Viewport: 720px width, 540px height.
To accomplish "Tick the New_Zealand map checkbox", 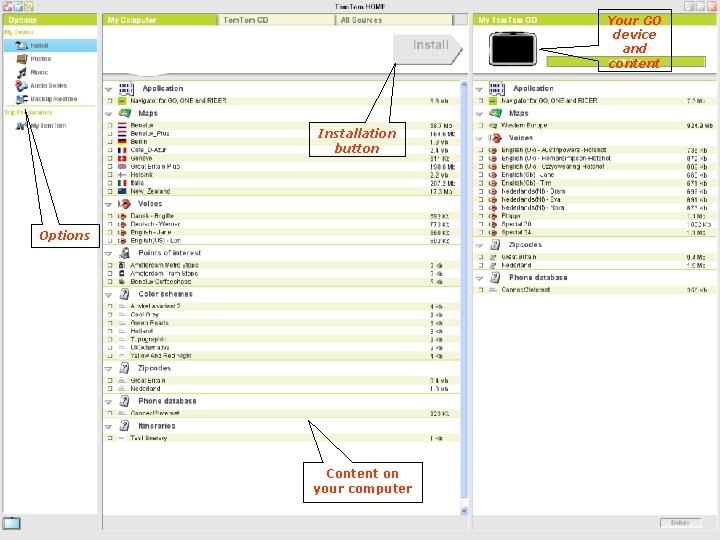I will (x=110, y=191).
